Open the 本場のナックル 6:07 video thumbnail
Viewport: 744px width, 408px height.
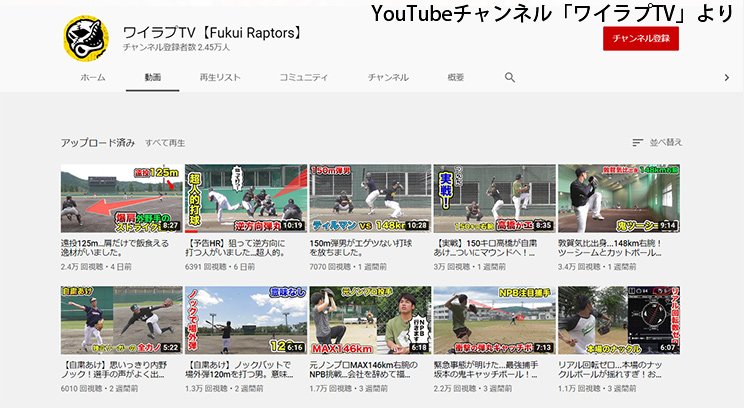coord(618,320)
